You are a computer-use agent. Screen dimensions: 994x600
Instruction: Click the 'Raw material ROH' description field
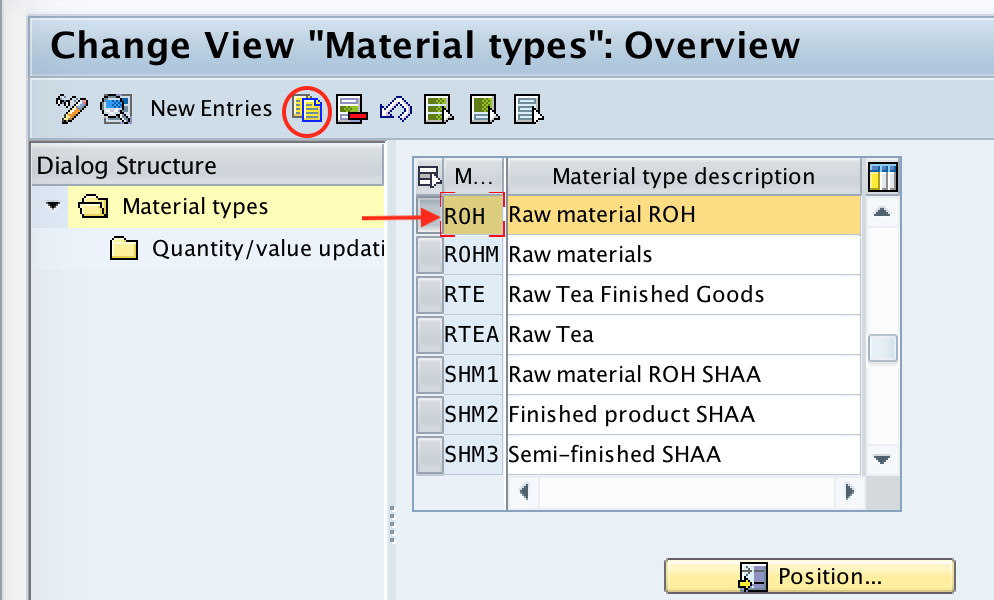[684, 215]
